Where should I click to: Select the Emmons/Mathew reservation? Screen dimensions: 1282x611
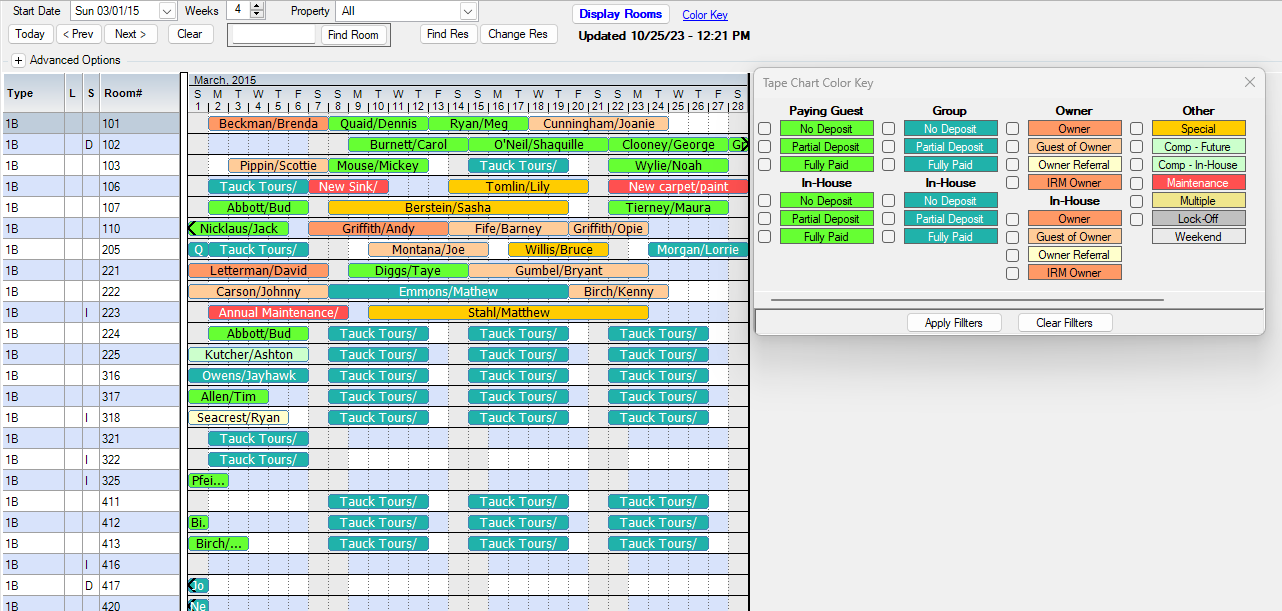448,292
